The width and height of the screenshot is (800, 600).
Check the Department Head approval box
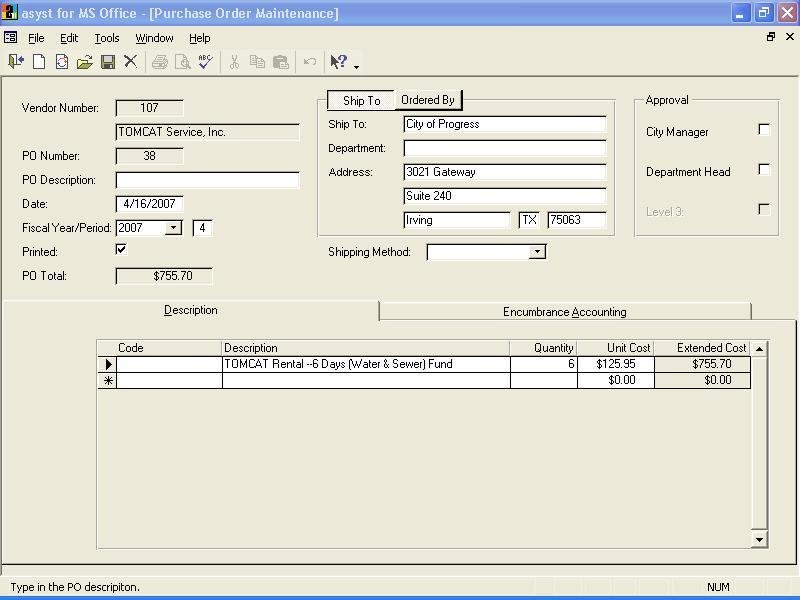click(x=764, y=170)
